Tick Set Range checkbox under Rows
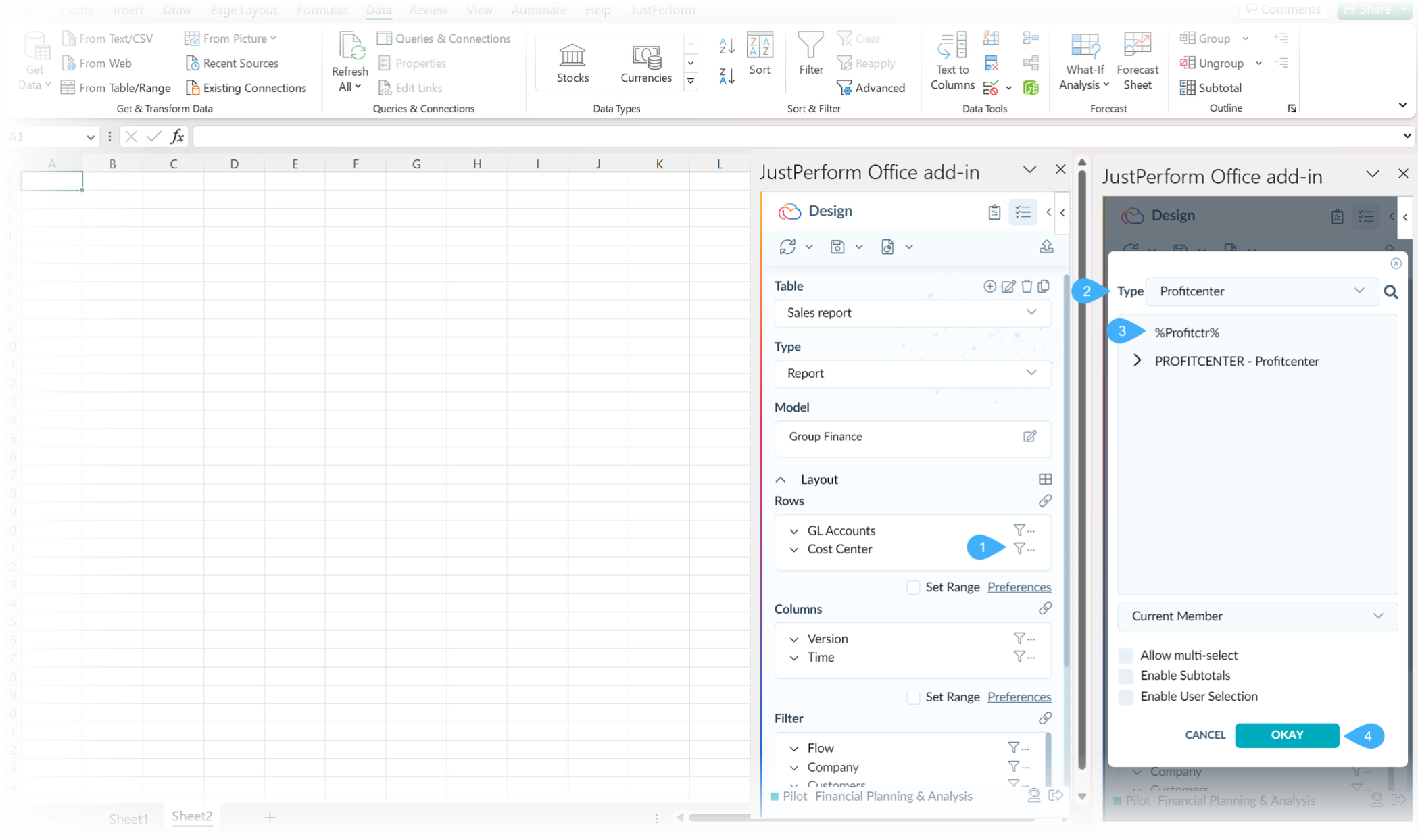This screenshot has height=840, width=1418. click(x=913, y=587)
